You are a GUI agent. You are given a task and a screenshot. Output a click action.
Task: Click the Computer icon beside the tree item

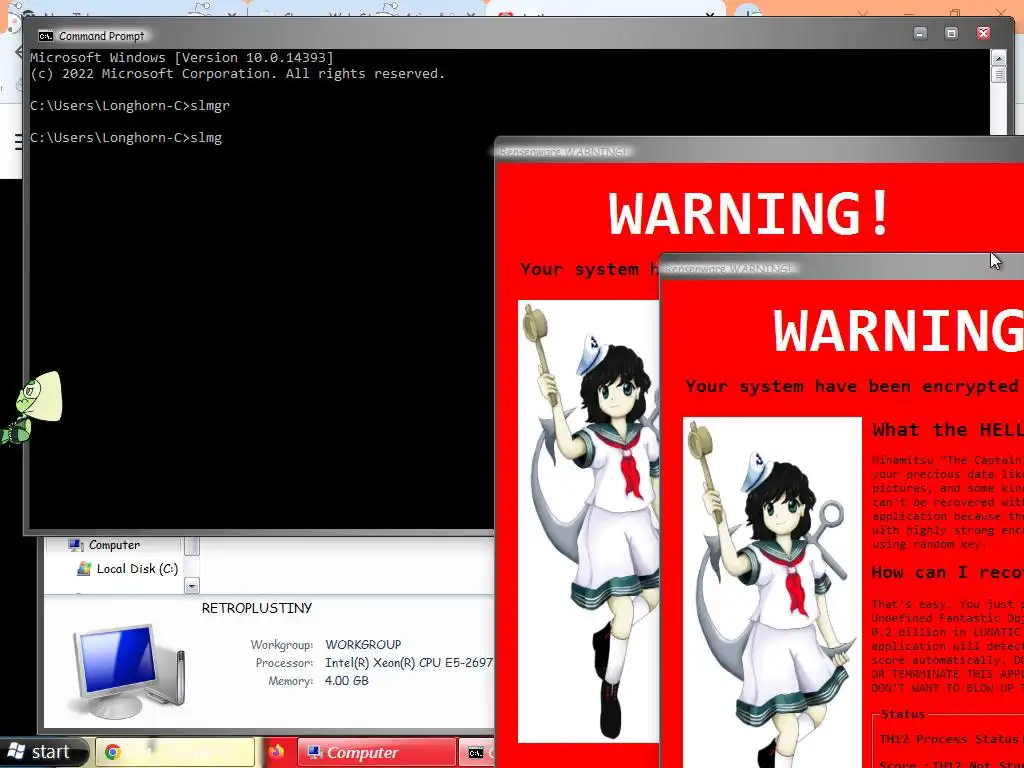click(x=76, y=545)
